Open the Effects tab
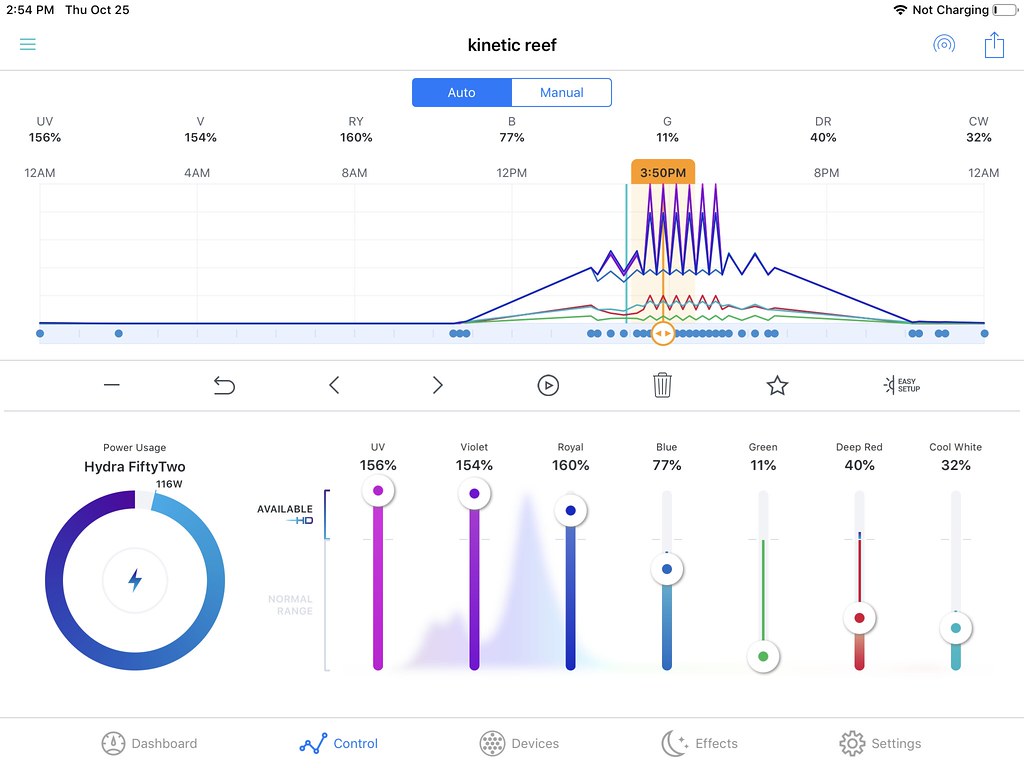 699,743
